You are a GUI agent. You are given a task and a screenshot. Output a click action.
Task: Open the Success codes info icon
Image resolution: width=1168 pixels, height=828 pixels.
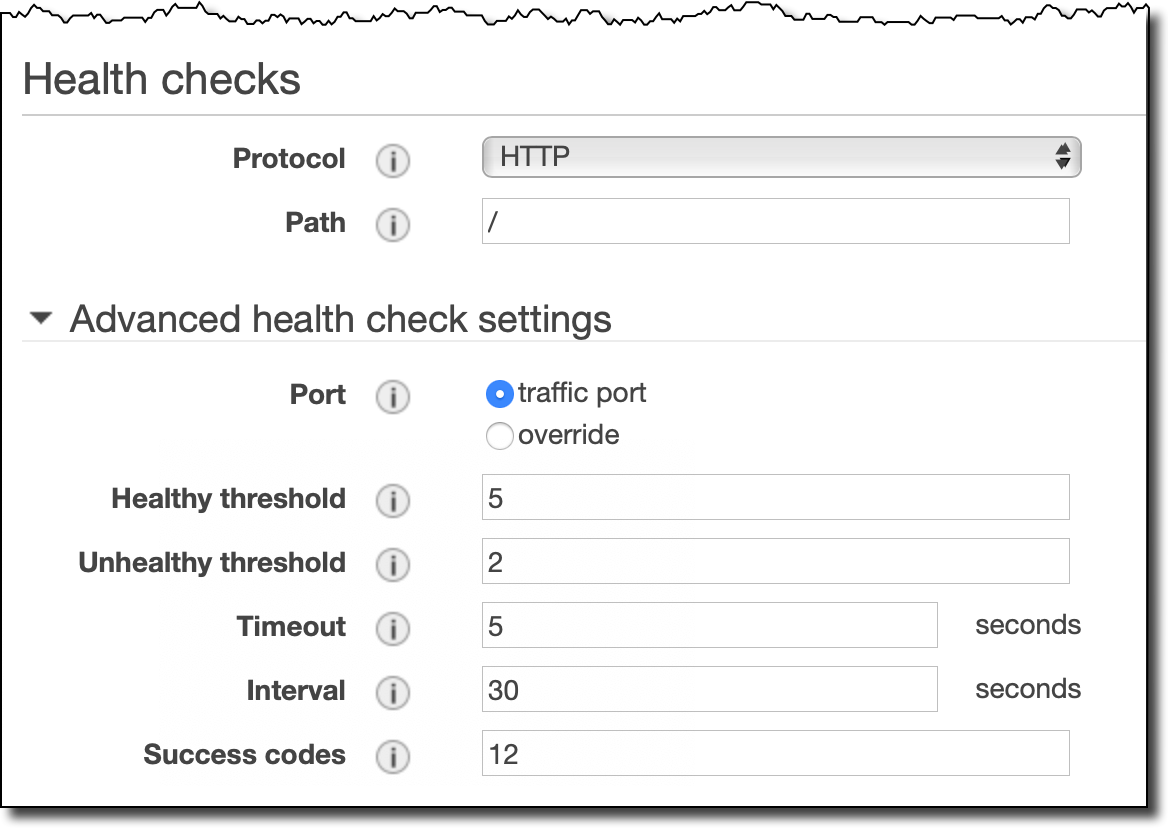pyautogui.click(x=393, y=757)
